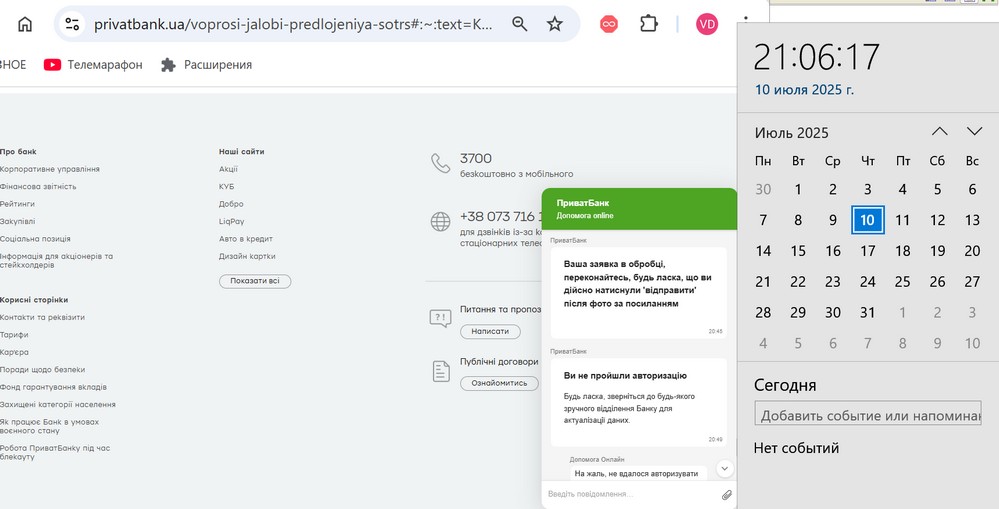Open Захищені категорії населення link
The image size is (999, 509).
point(58,404)
